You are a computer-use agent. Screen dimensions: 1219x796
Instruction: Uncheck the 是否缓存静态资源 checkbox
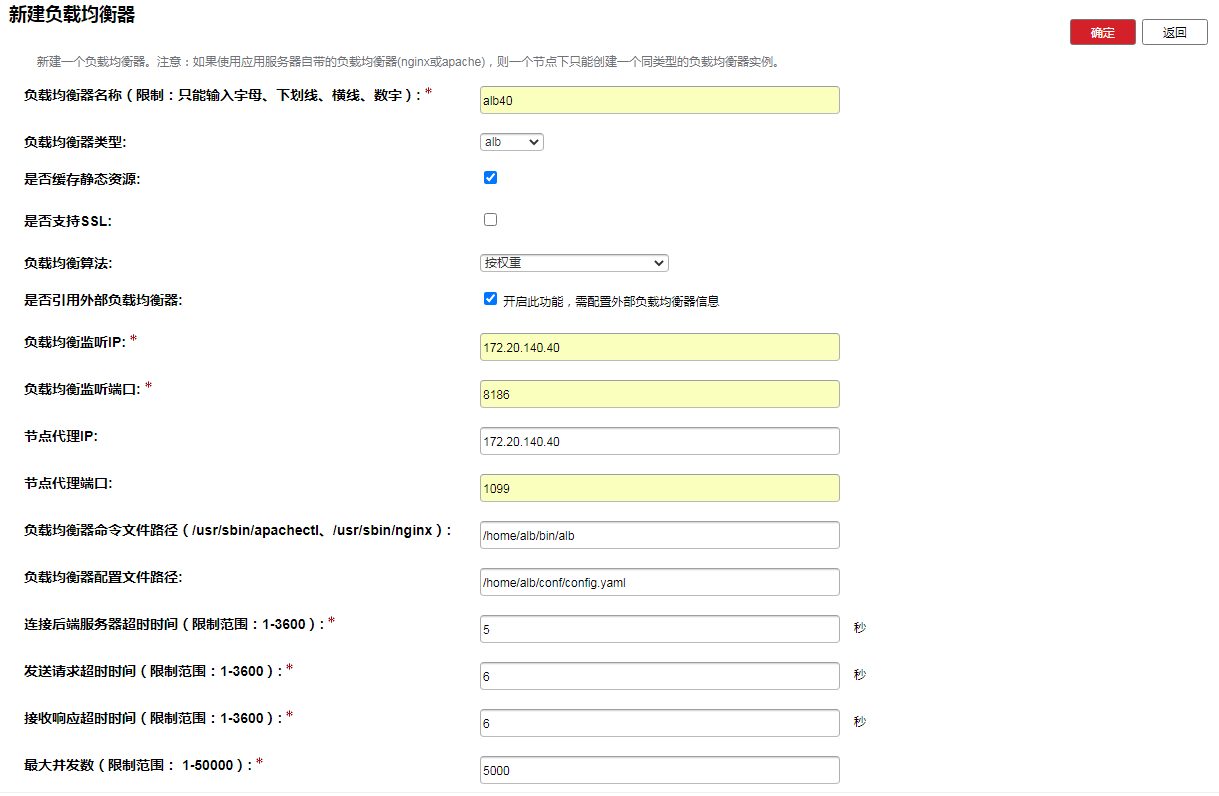coord(490,178)
